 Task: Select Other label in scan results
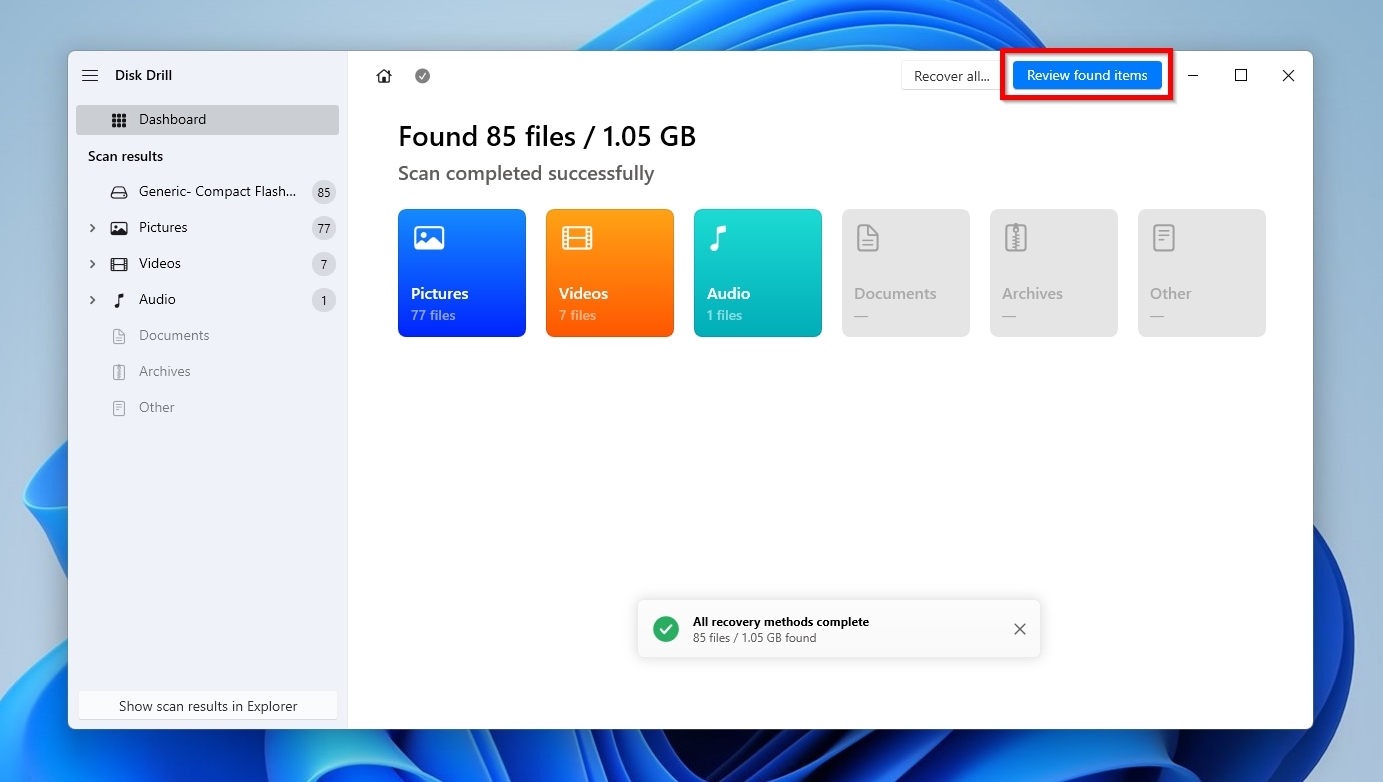tap(157, 408)
